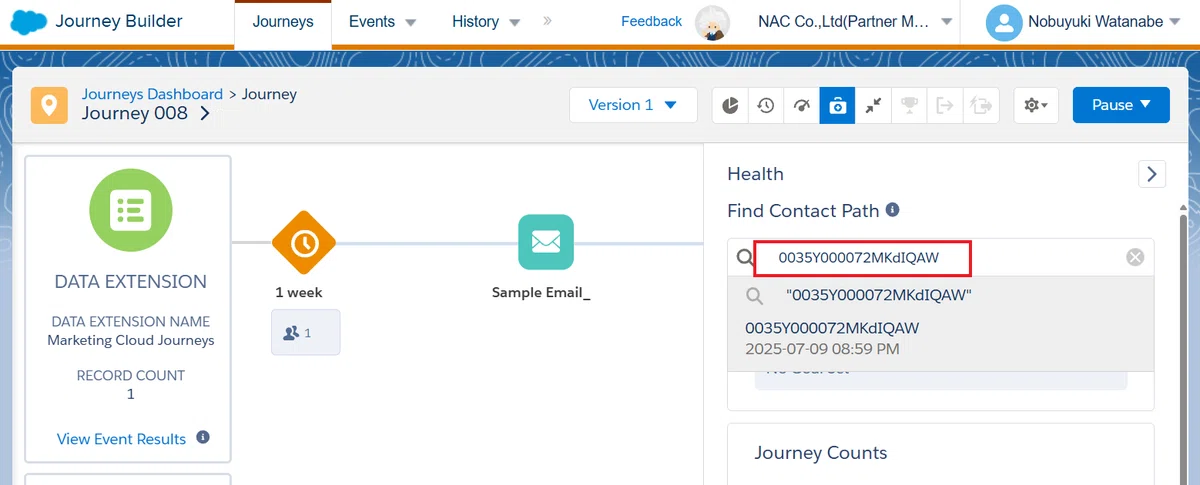Select the quoted "0035Y000072MKdIQAW" search suggestion
The image size is (1200, 485).
click(x=941, y=295)
